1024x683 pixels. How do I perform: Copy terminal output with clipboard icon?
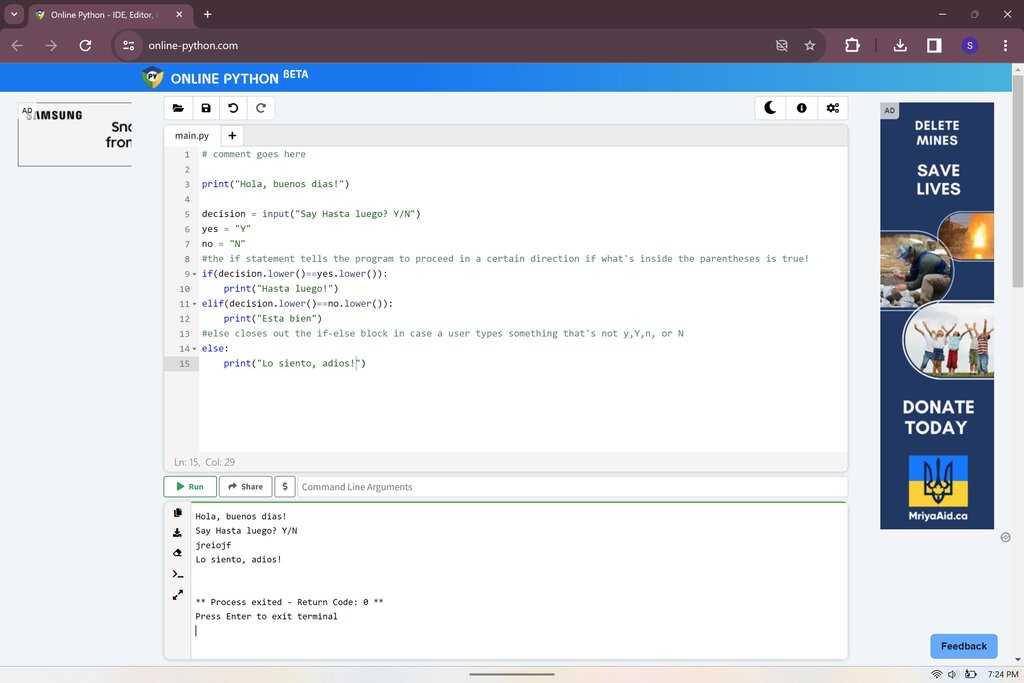[x=178, y=513]
